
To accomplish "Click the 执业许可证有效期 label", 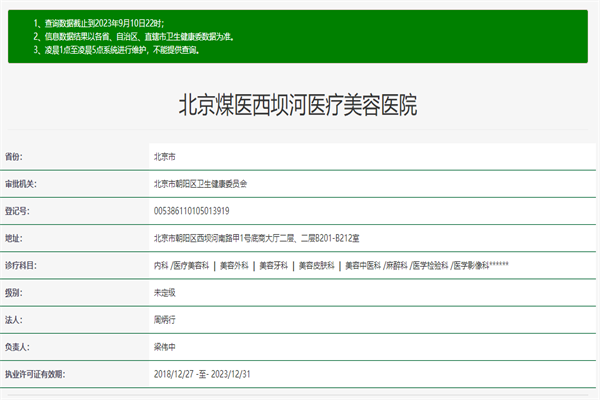I will (x=35, y=374).
